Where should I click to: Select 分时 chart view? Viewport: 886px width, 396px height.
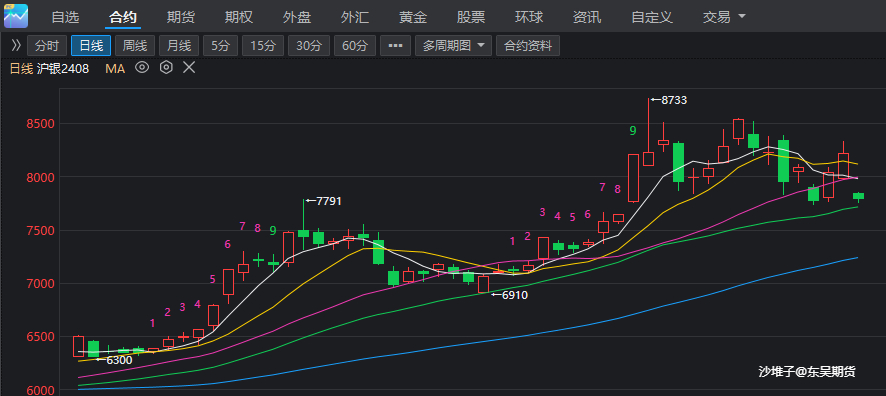46,46
